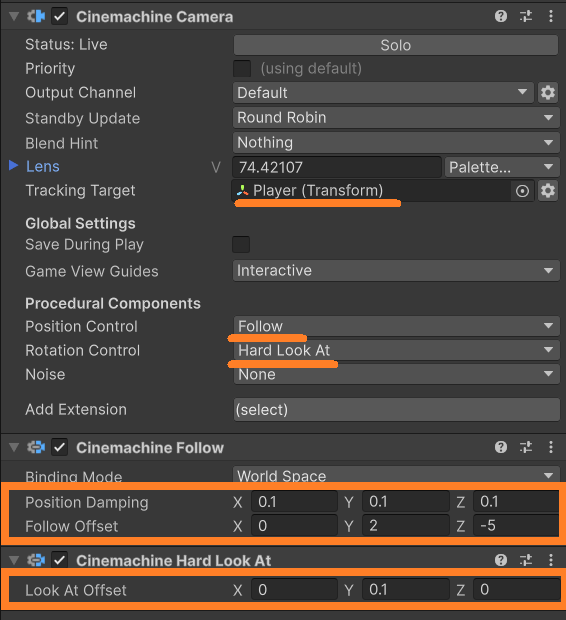
Task: Open the Add Extension select dropdown
Action: click(x=396, y=410)
